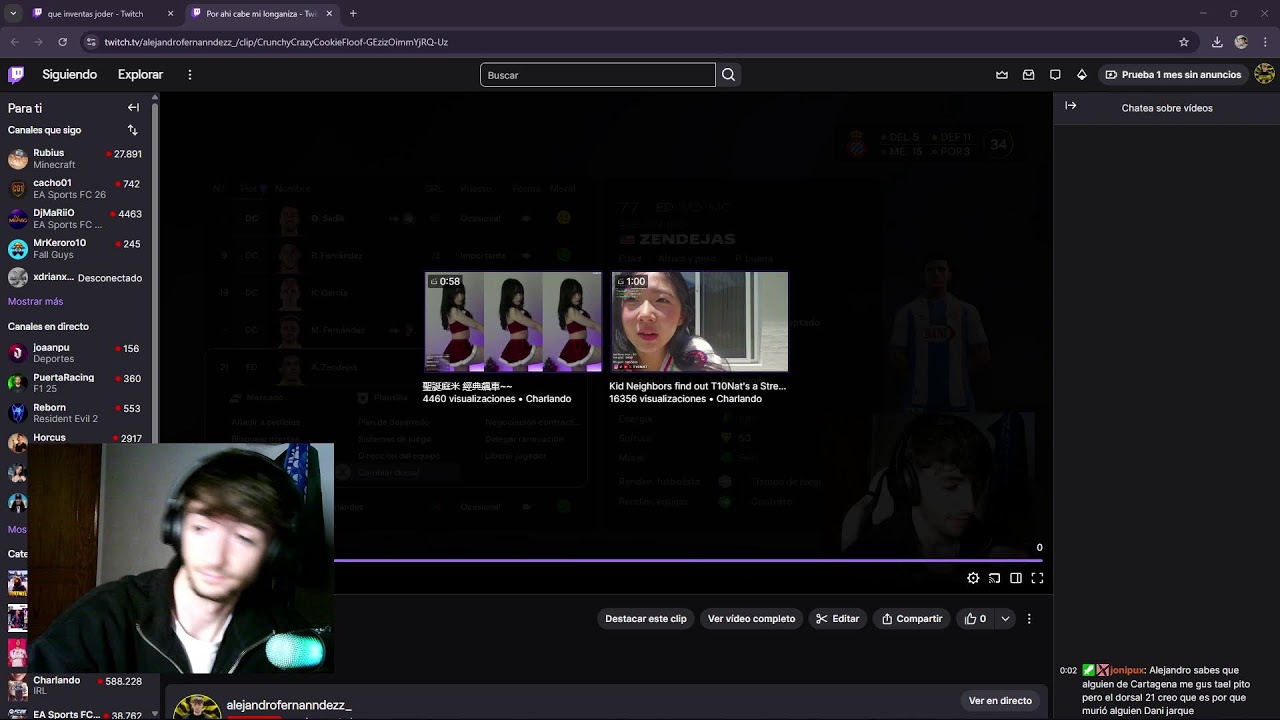
Task: Open the user profile avatar menu
Action: tap(1264, 74)
